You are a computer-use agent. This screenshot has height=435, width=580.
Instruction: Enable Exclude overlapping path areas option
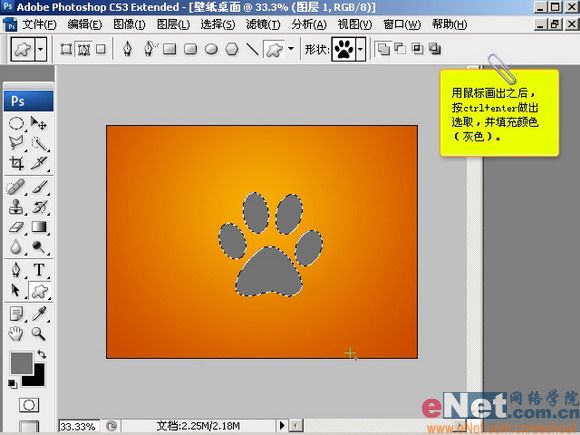tap(435, 49)
